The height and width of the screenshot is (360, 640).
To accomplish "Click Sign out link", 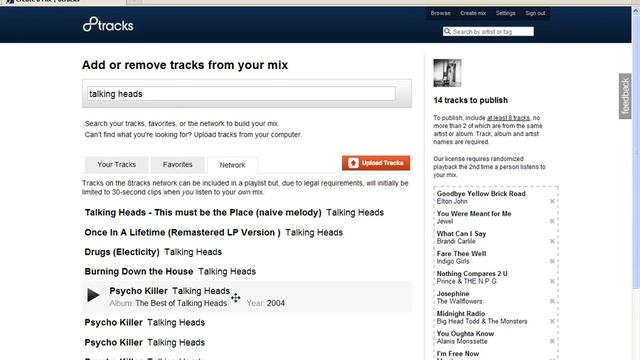I will point(535,13).
